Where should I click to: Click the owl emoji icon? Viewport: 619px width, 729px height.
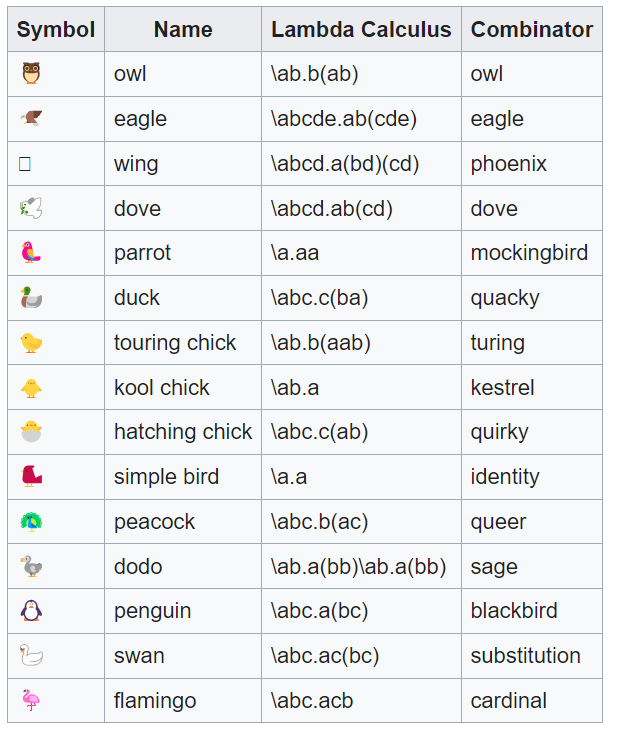[x=31, y=74]
